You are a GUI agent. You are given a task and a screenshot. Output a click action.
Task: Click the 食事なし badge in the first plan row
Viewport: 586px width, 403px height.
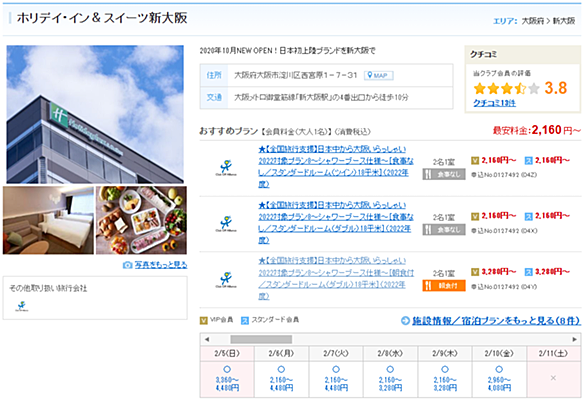click(x=444, y=174)
